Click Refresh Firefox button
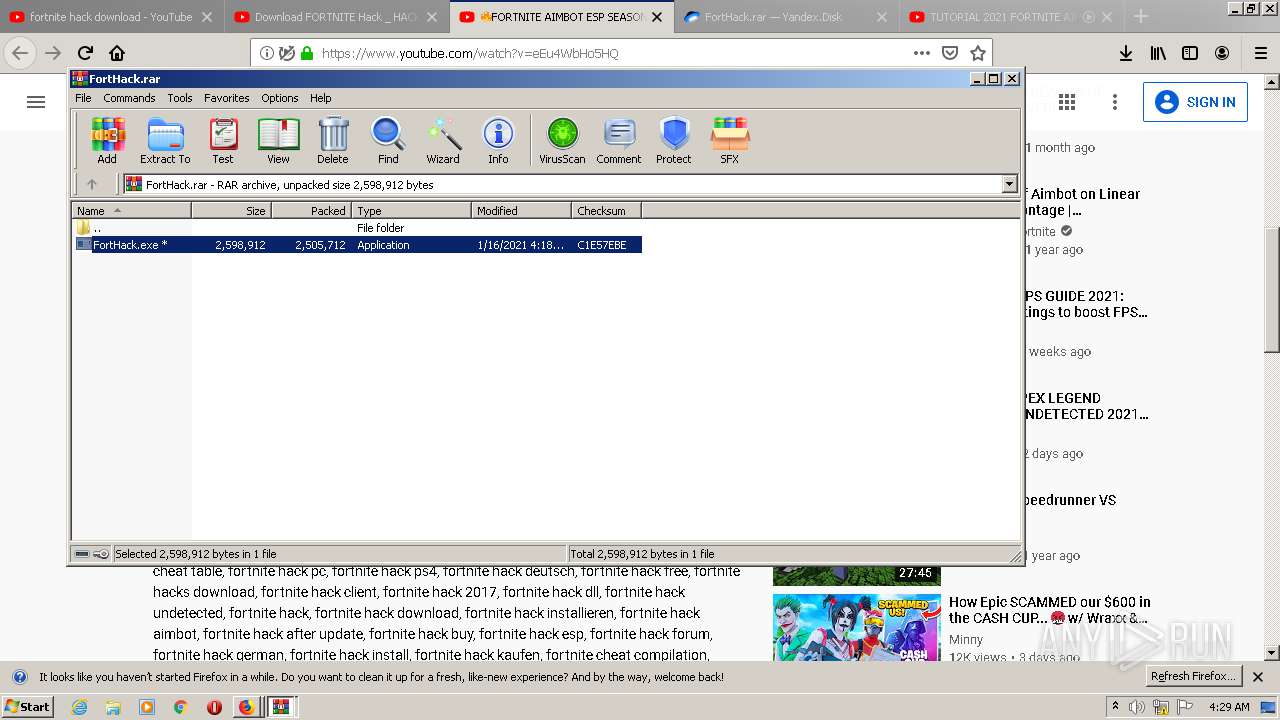1280x720 pixels. point(1194,677)
